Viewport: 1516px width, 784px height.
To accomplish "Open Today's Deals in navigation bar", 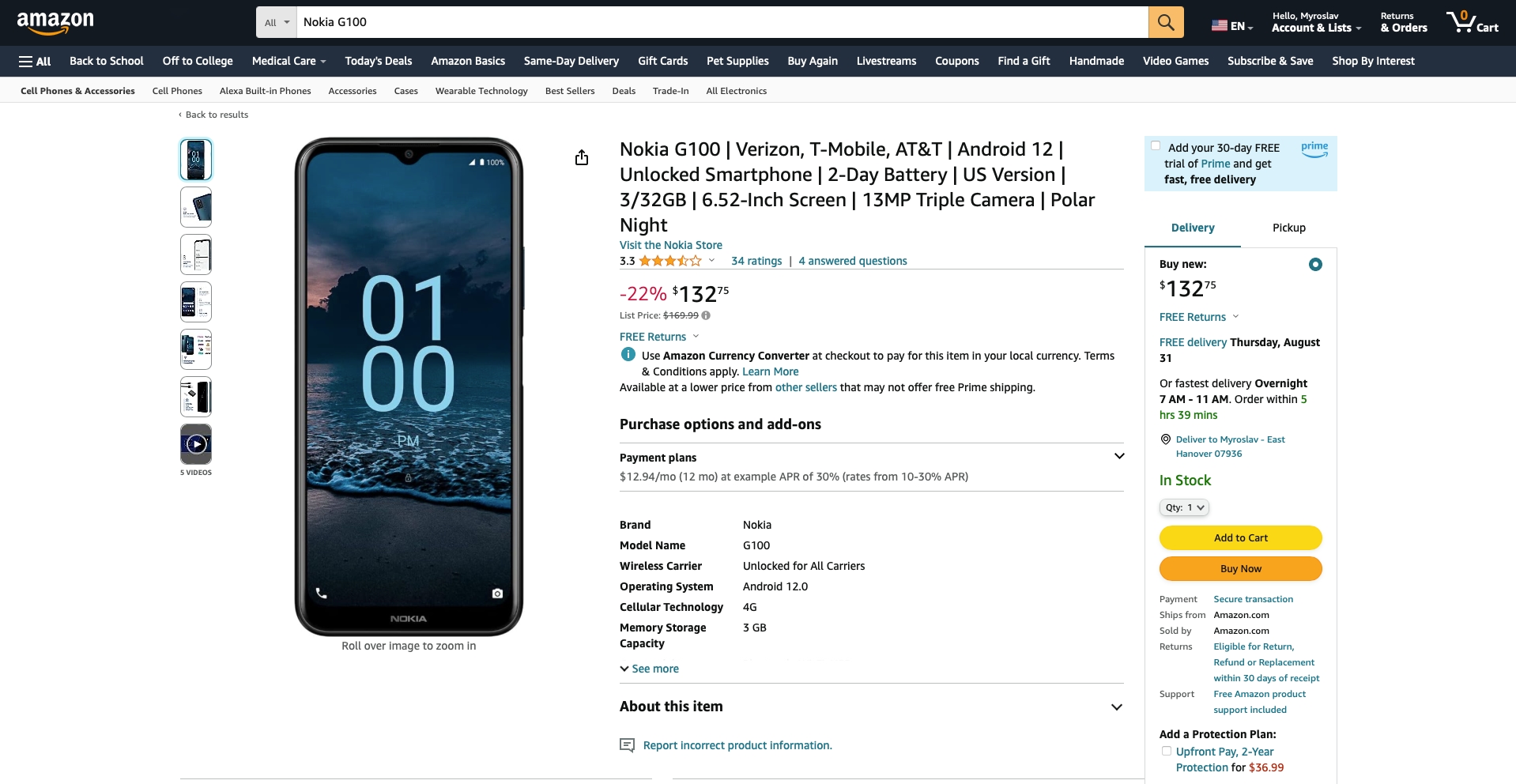I will [x=379, y=61].
